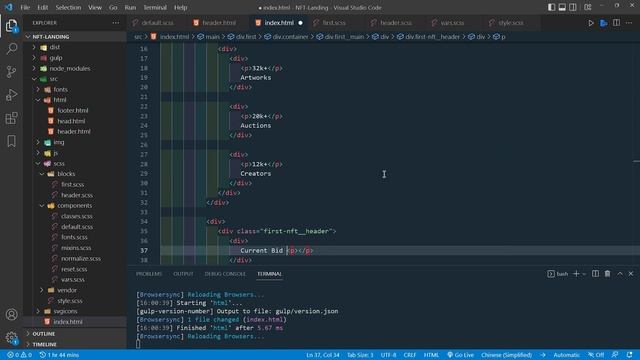640x360 pixels.
Task: Toggle panel layout icon
Action: 562,7
